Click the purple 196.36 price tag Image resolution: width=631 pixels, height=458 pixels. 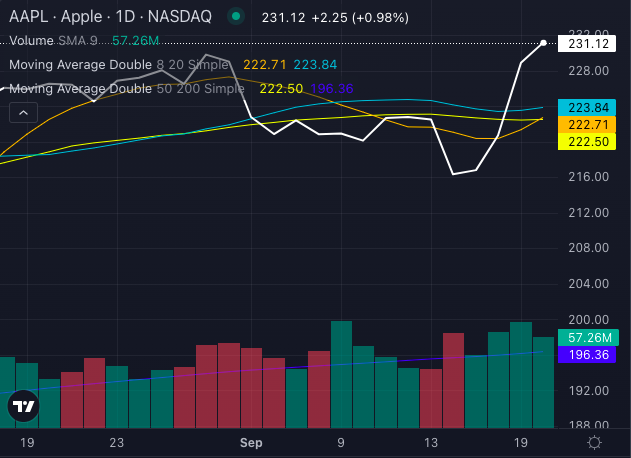tap(589, 355)
